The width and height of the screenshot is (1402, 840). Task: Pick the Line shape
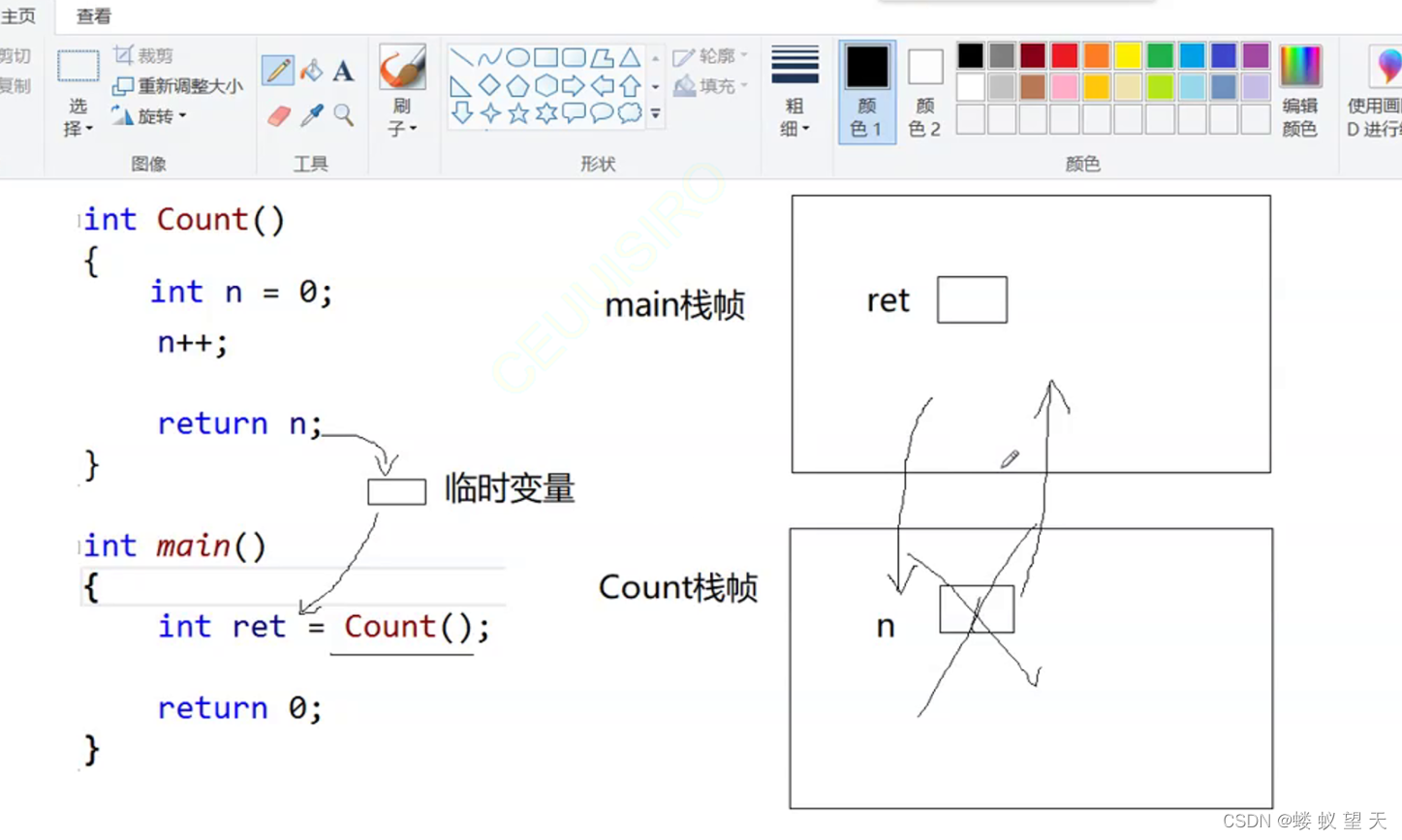point(461,57)
